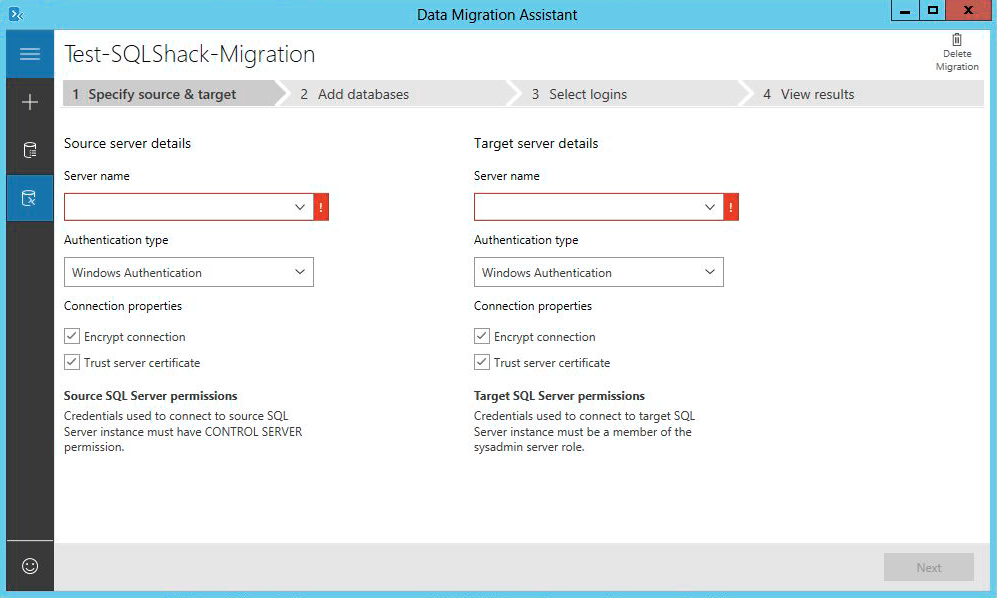997x598 pixels.
Task: Toggle source Trust server certificate checkbox
Action: coord(72,363)
